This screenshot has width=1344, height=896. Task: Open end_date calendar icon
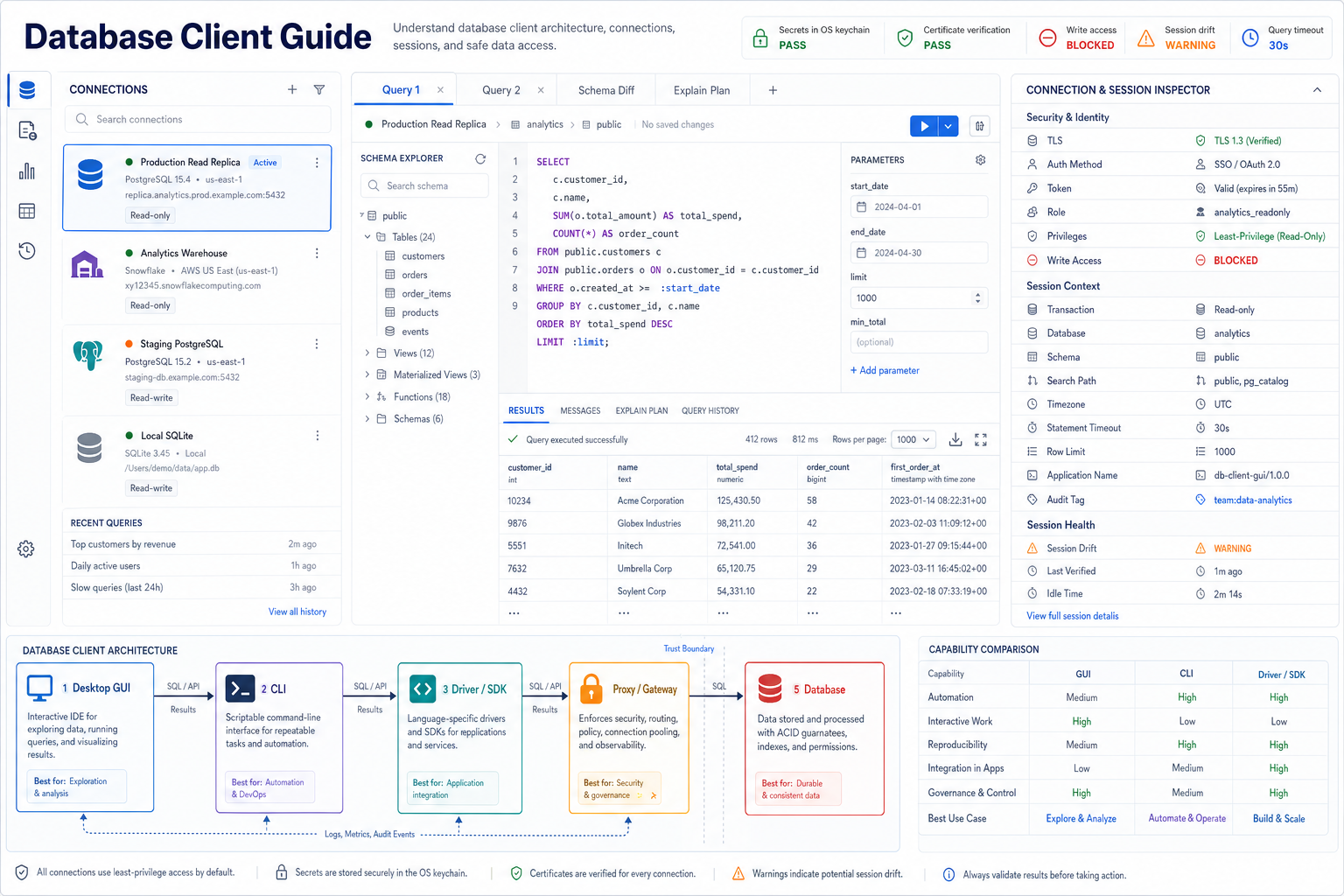pyautogui.click(x=861, y=253)
